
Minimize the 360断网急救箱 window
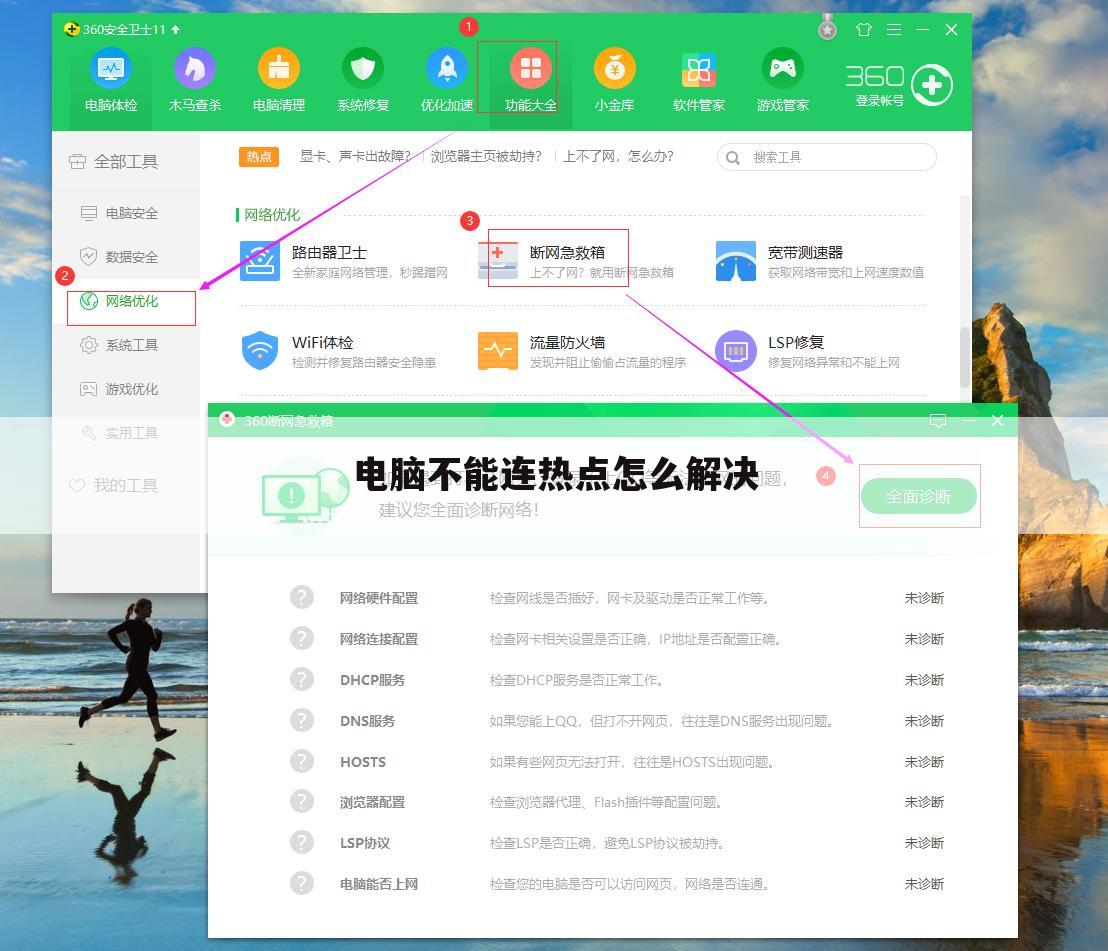tap(970, 421)
